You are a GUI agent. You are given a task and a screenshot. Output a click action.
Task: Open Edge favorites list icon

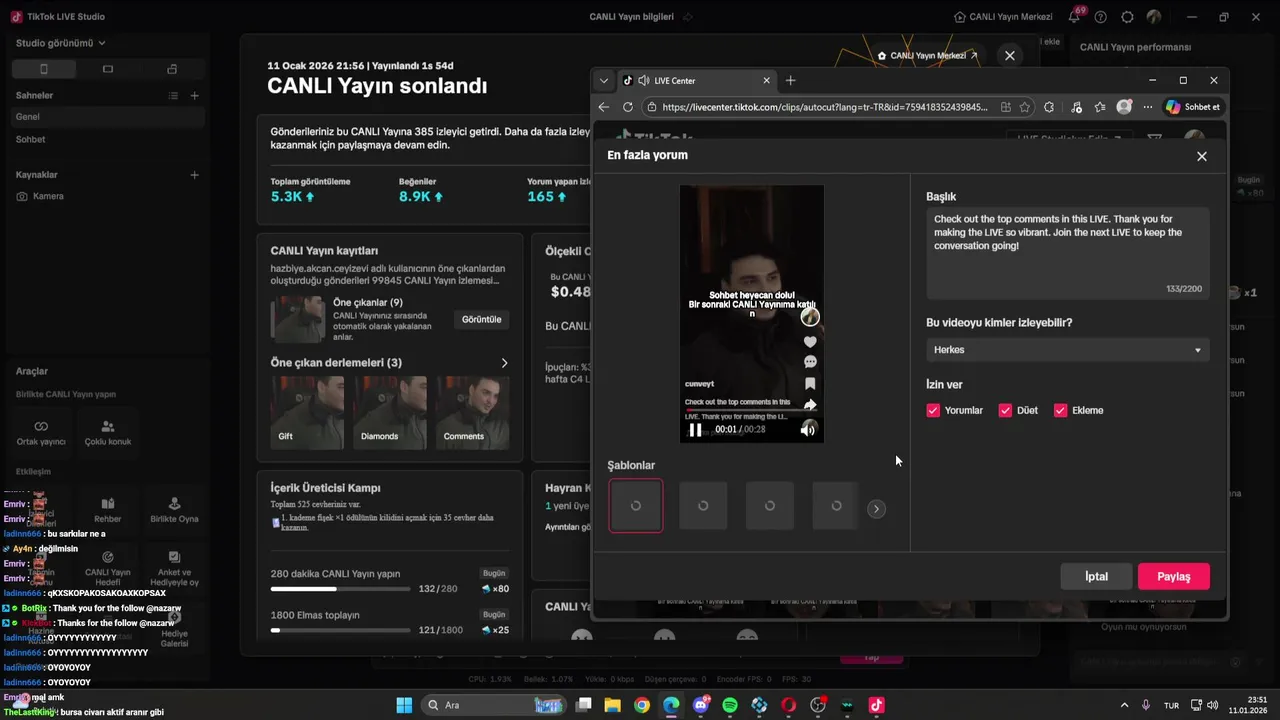point(1100,107)
